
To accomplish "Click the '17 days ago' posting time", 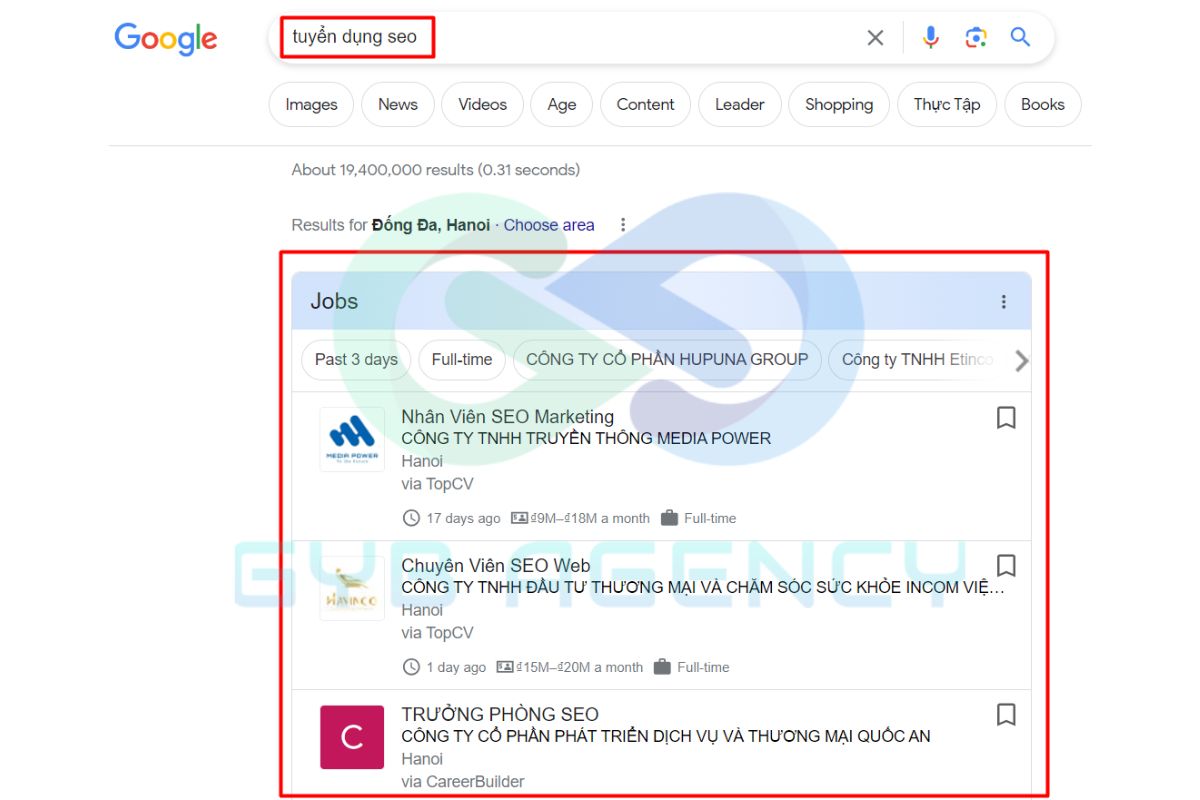I will [x=463, y=518].
